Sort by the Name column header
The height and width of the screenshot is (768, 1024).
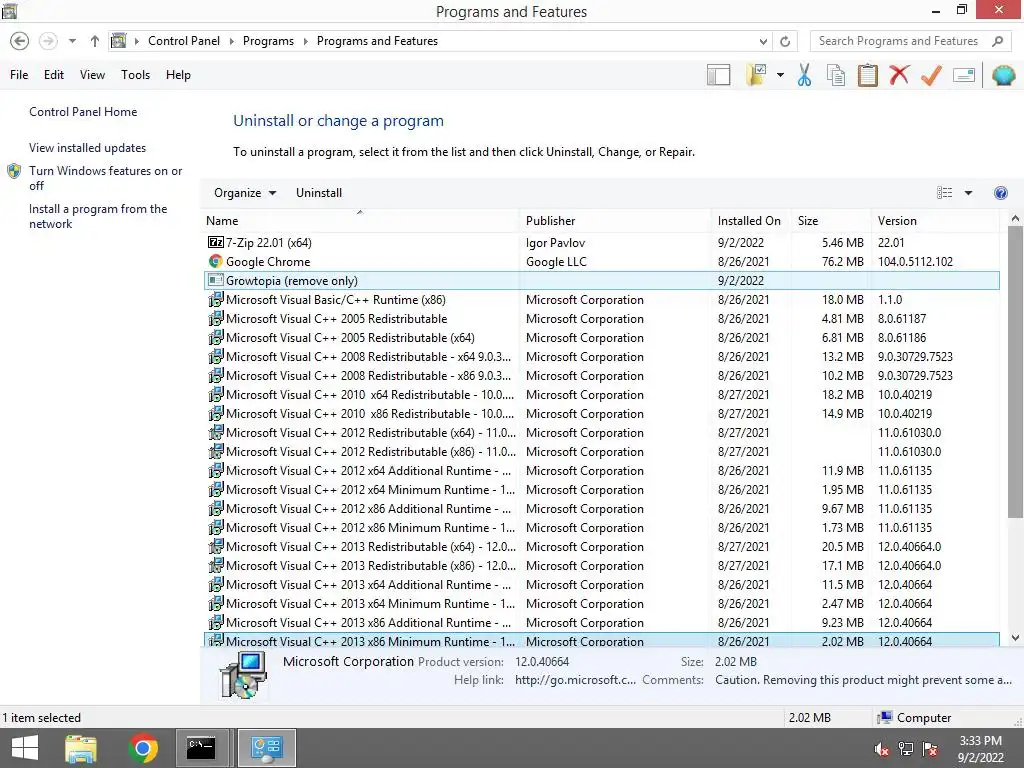[x=360, y=221]
